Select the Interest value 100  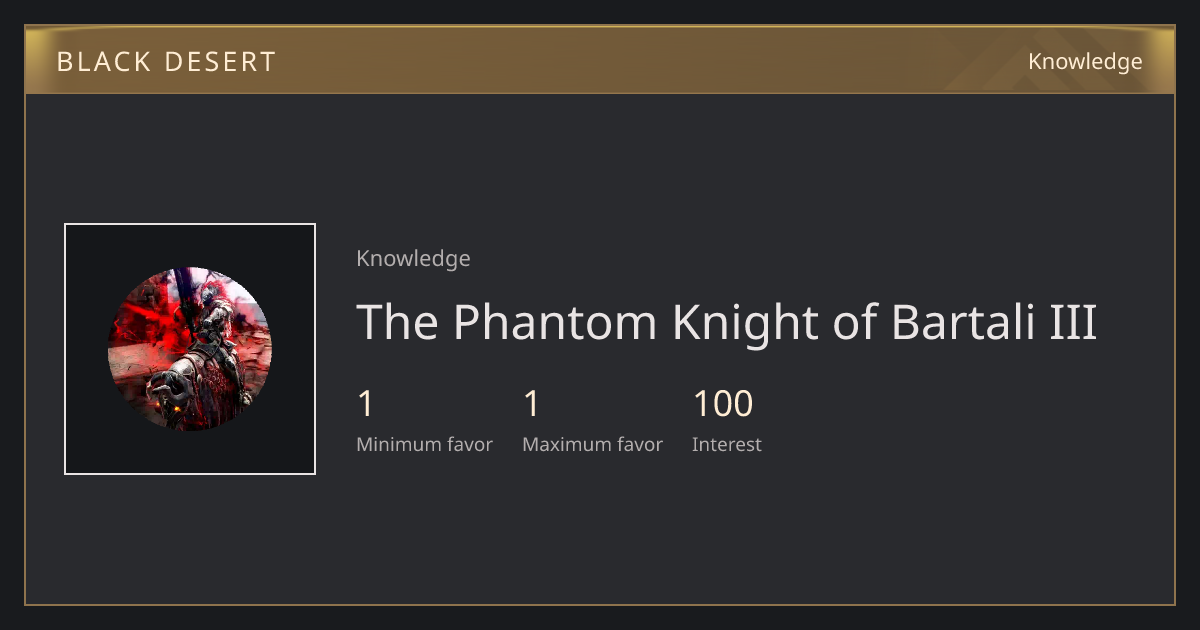[722, 405]
